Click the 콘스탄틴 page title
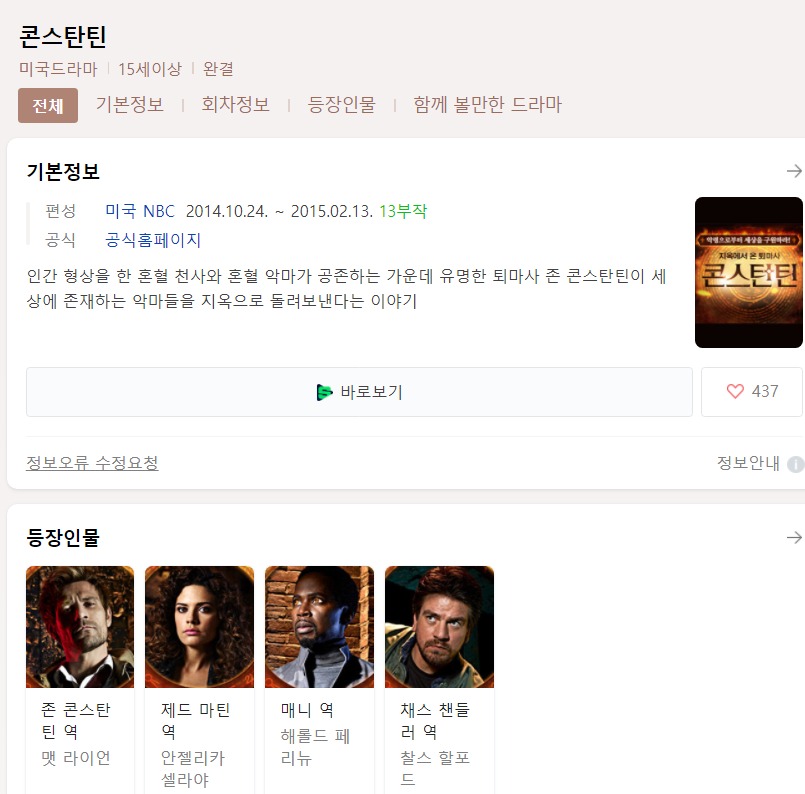This screenshot has width=805, height=794. click(63, 36)
